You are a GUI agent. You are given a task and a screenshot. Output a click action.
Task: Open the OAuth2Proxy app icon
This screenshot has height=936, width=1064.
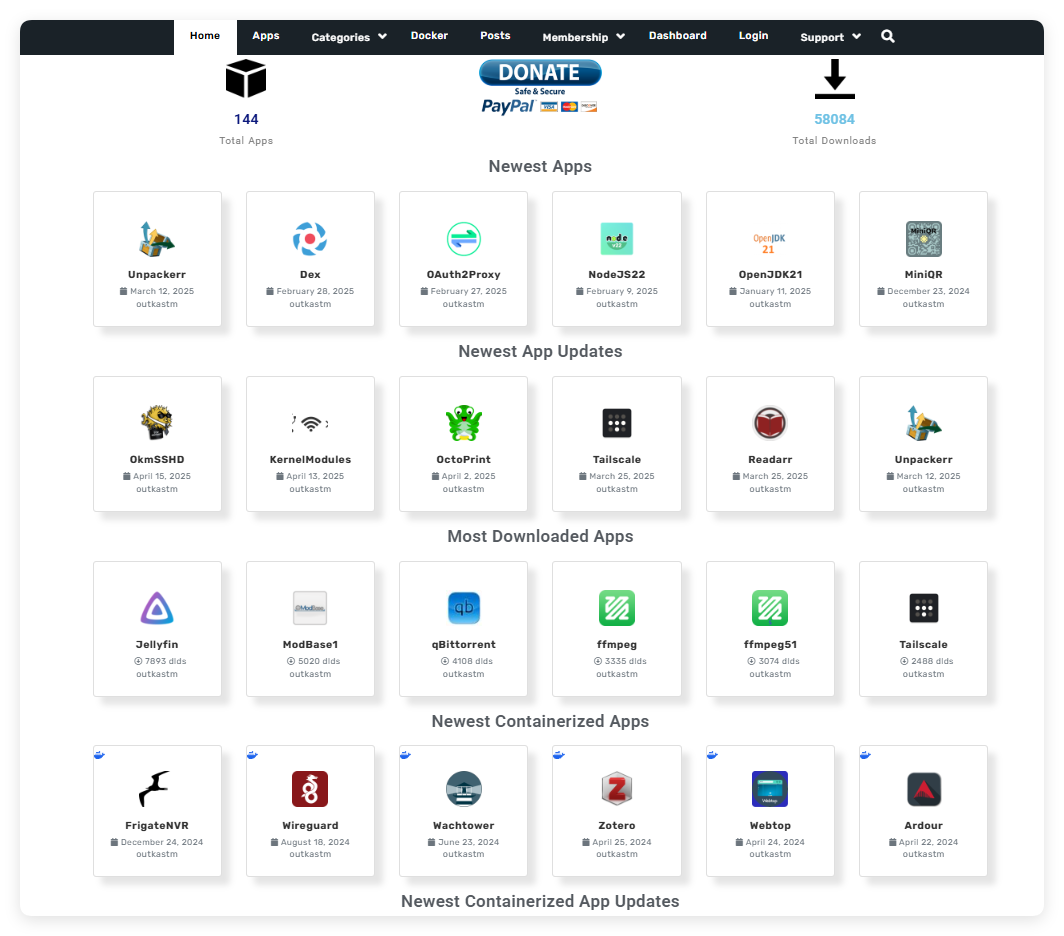(463, 239)
